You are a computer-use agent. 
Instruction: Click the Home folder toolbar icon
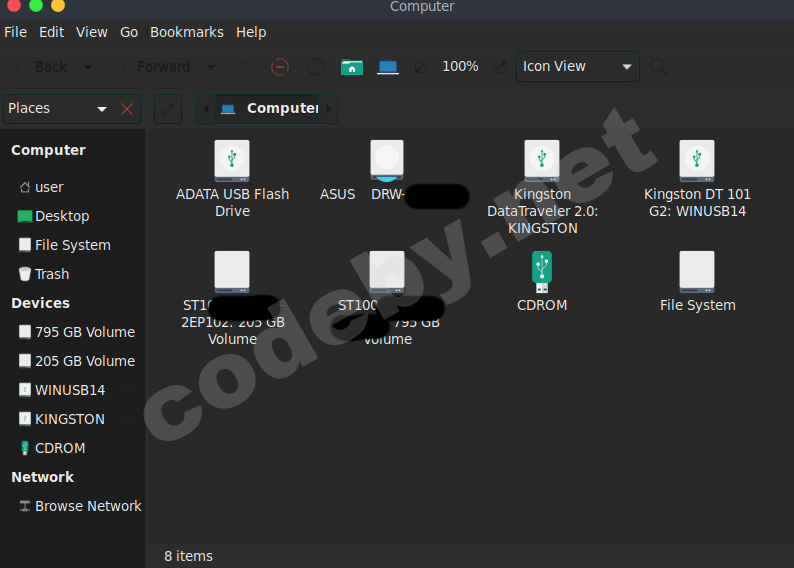point(351,67)
